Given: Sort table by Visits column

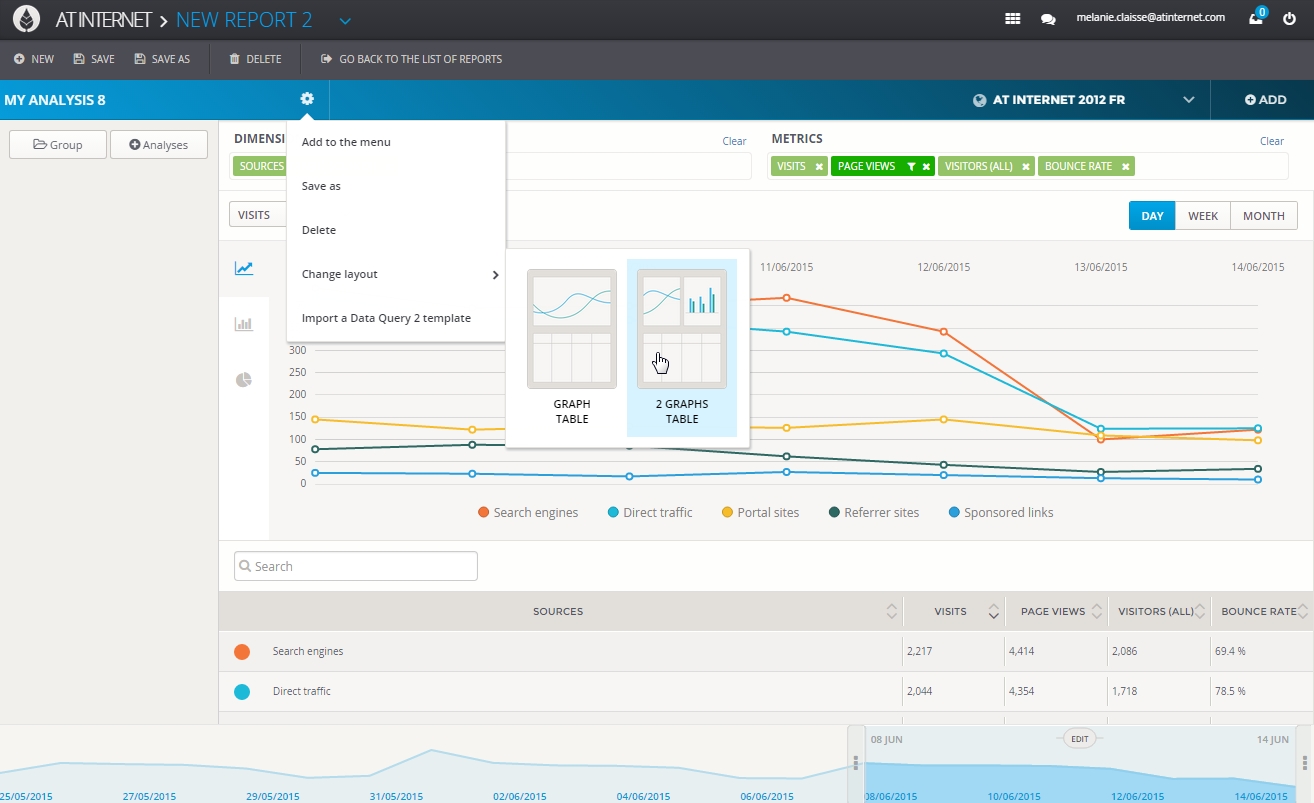Looking at the screenshot, I should (x=993, y=611).
